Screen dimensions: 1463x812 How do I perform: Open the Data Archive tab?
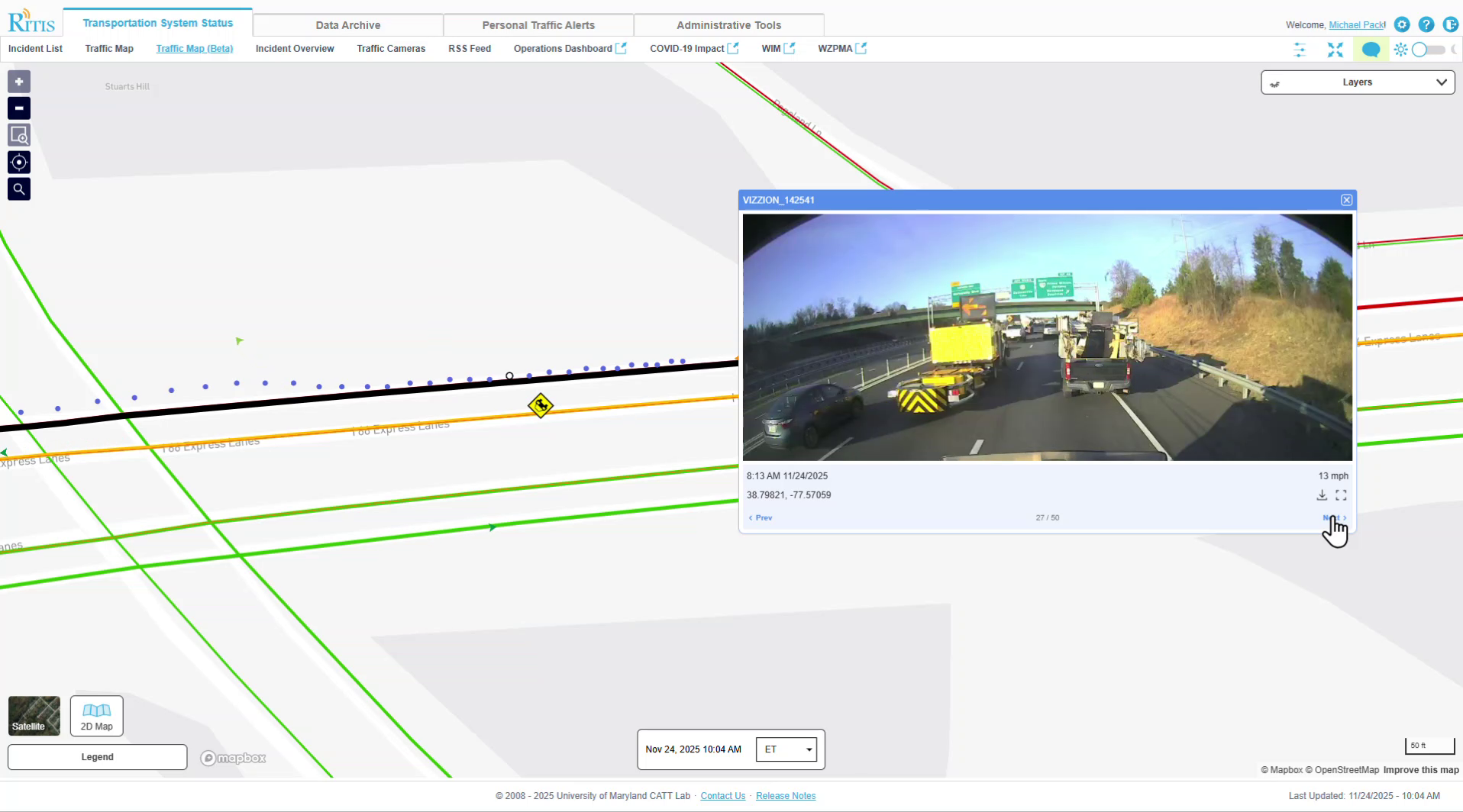(x=348, y=25)
